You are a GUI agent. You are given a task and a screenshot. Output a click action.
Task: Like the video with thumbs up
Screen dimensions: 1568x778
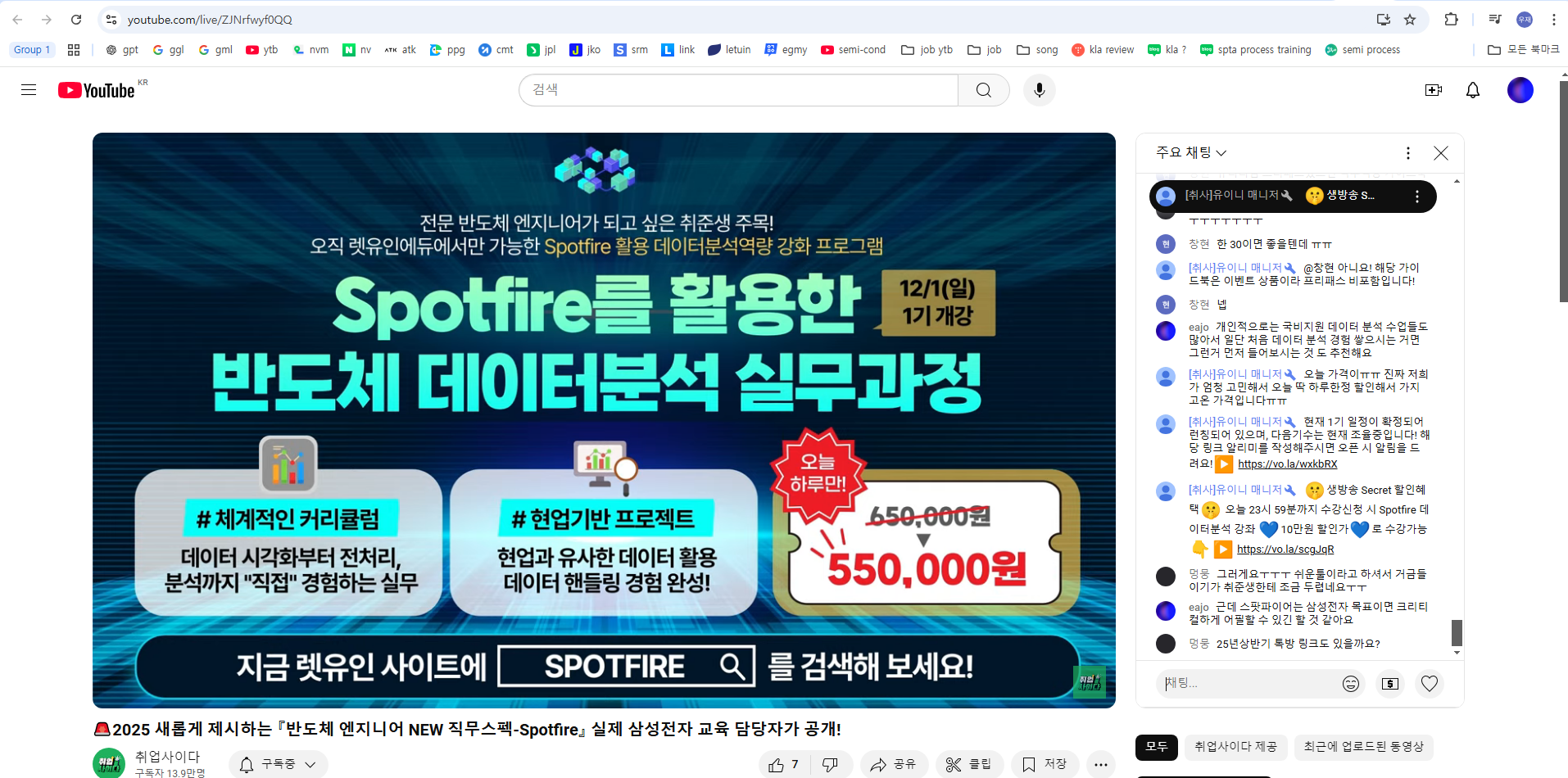784,764
